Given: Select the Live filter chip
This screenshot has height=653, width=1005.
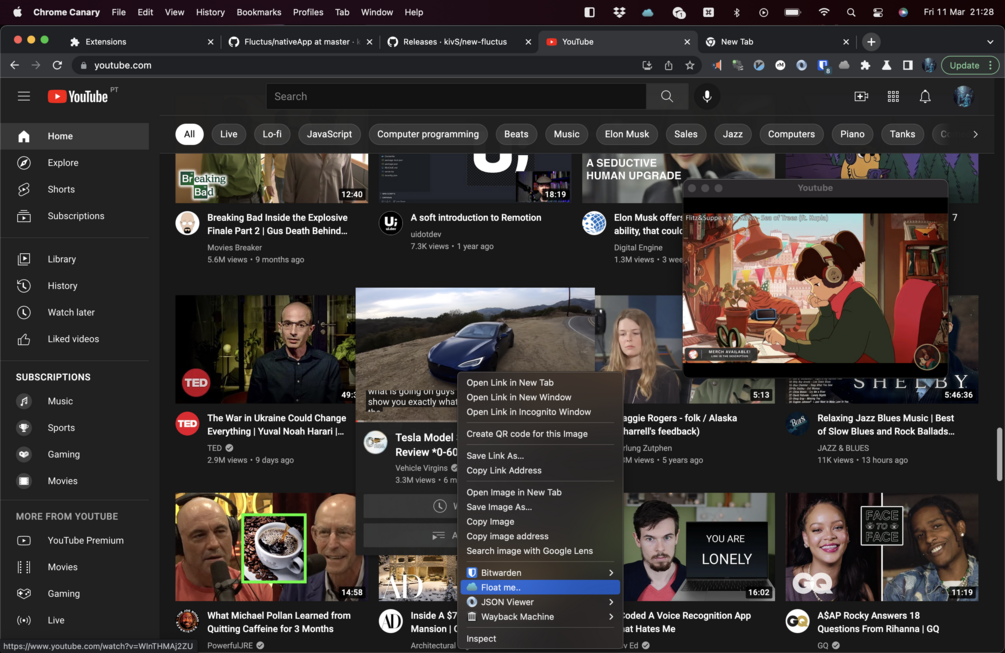Looking at the screenshot, I should 229,134.
